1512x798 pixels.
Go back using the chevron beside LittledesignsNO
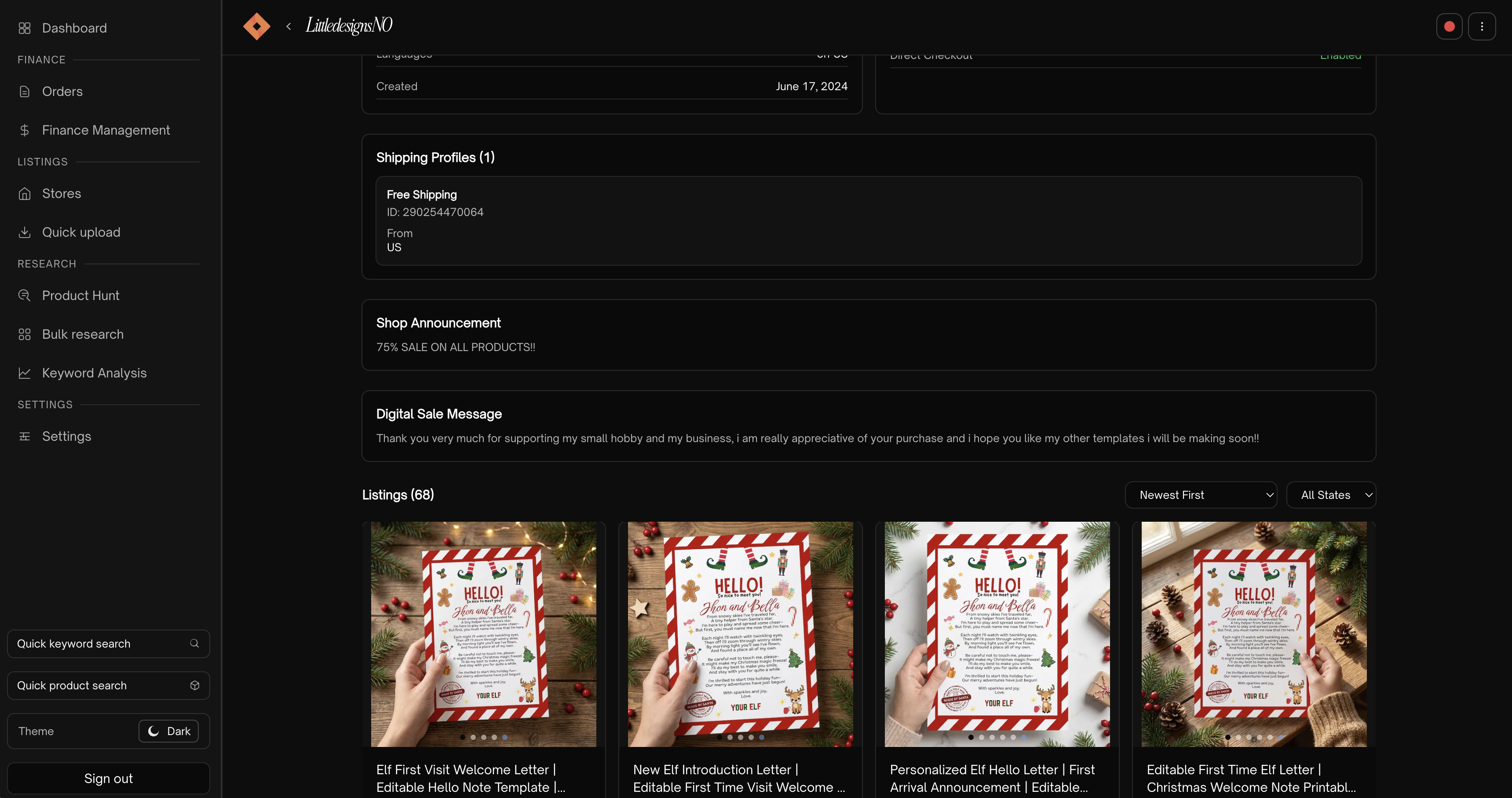pos(288,26)
